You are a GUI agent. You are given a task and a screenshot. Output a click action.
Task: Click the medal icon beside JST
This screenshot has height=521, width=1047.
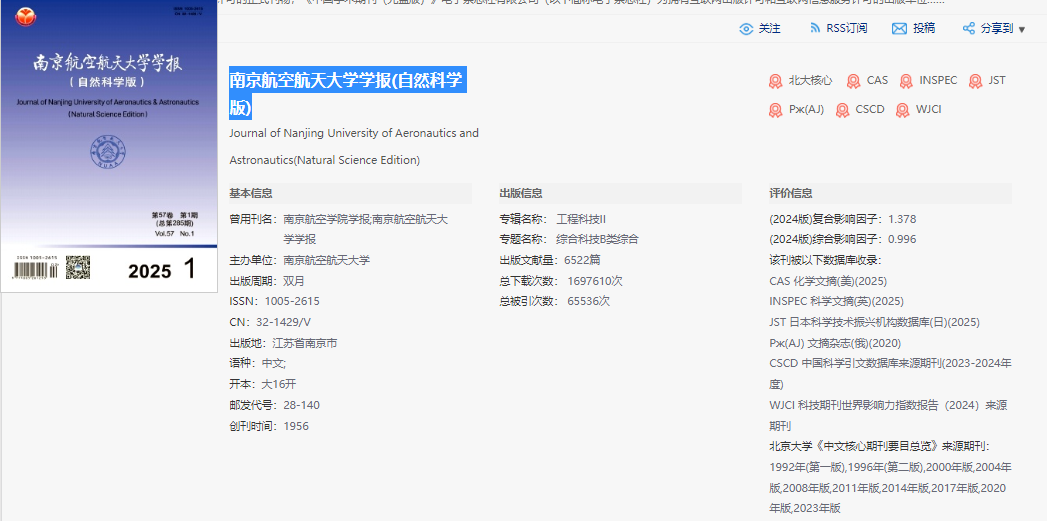[x=976, y=81]
